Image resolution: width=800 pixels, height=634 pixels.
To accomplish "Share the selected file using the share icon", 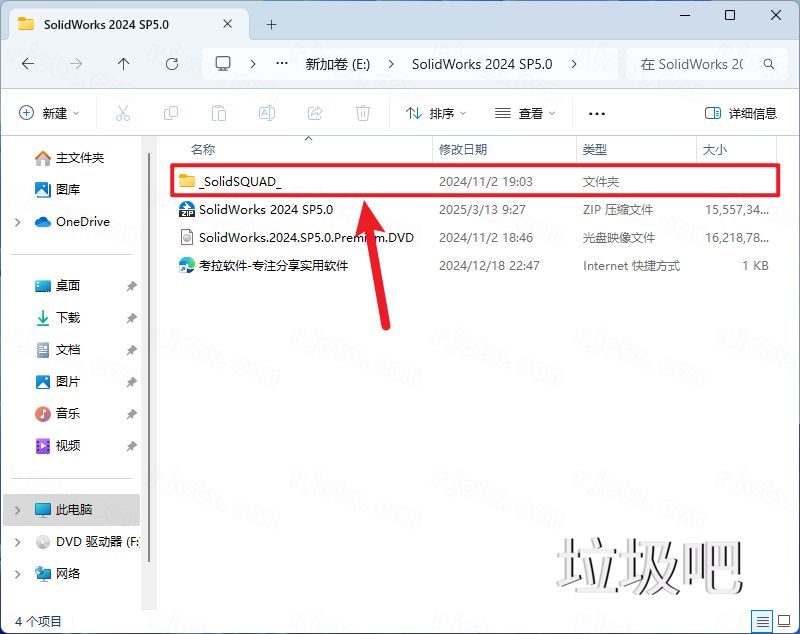I will pos(313,113).
